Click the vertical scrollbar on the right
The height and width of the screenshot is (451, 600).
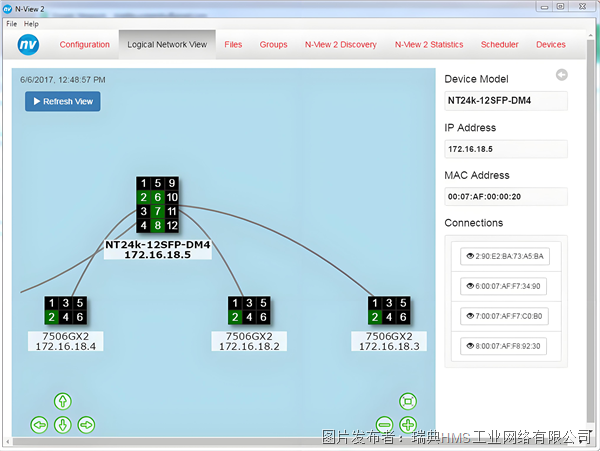590,230
